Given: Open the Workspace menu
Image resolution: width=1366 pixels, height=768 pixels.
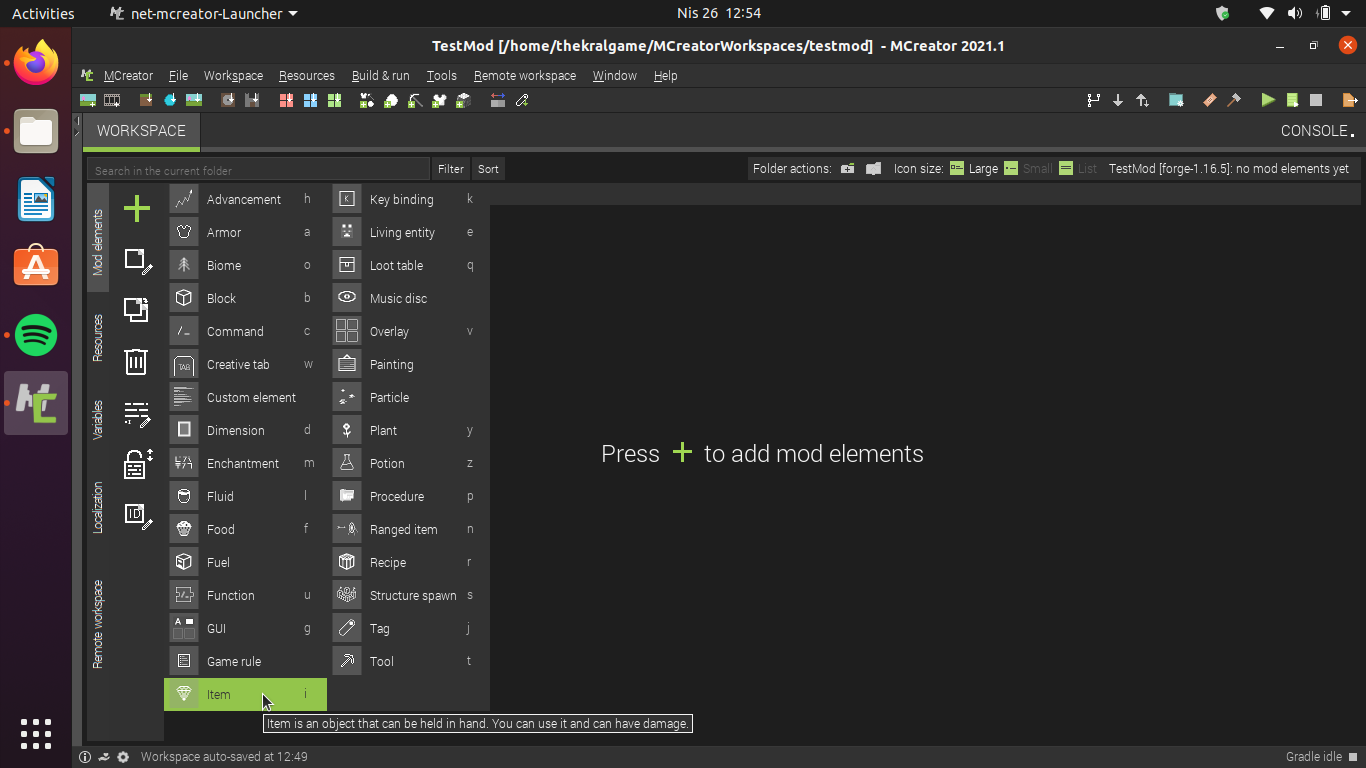Looking at the screenshot, I should [x=233, y=76].
